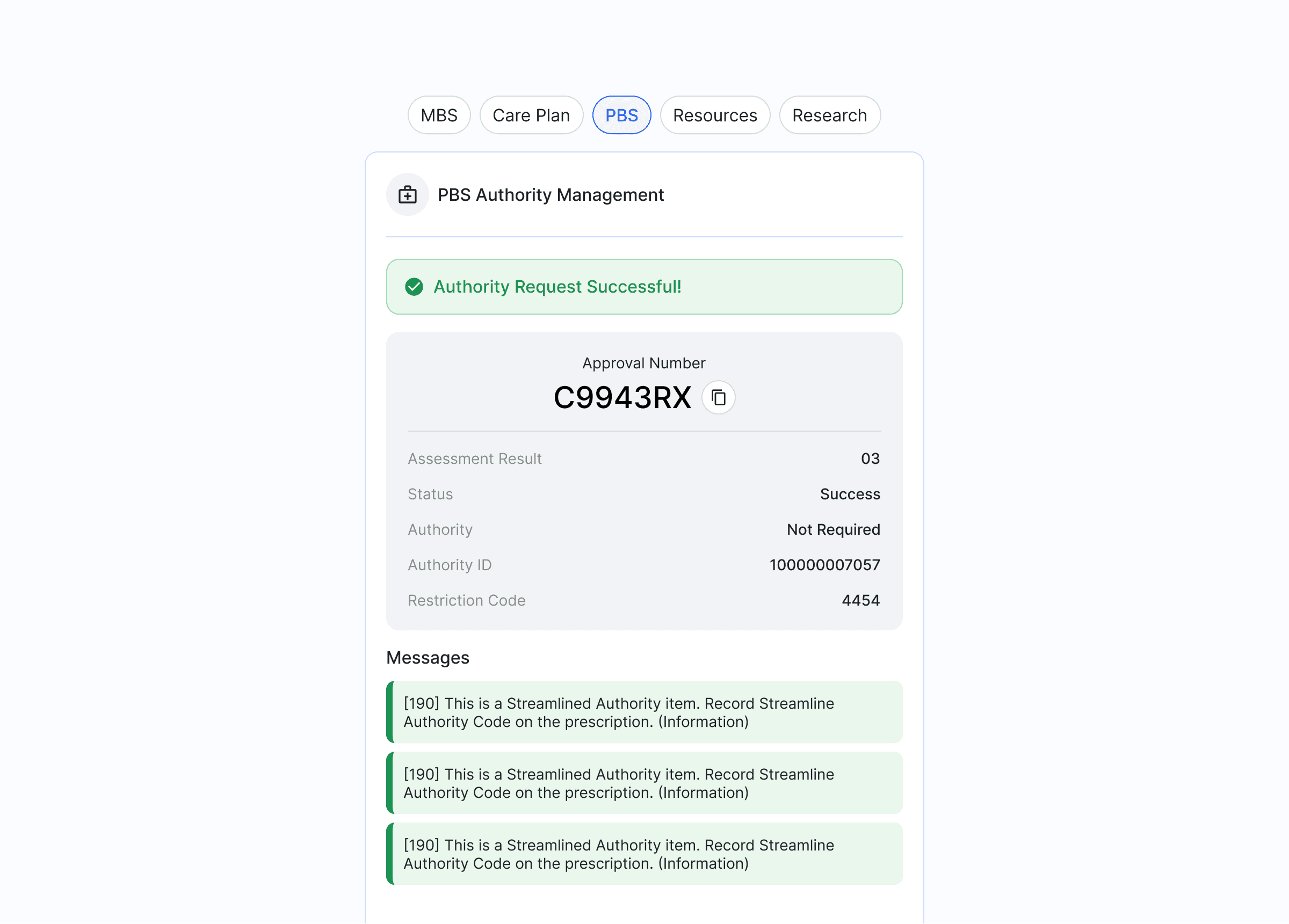
Task: Click the Authority Request Successful banner
Action: point(644,287)
